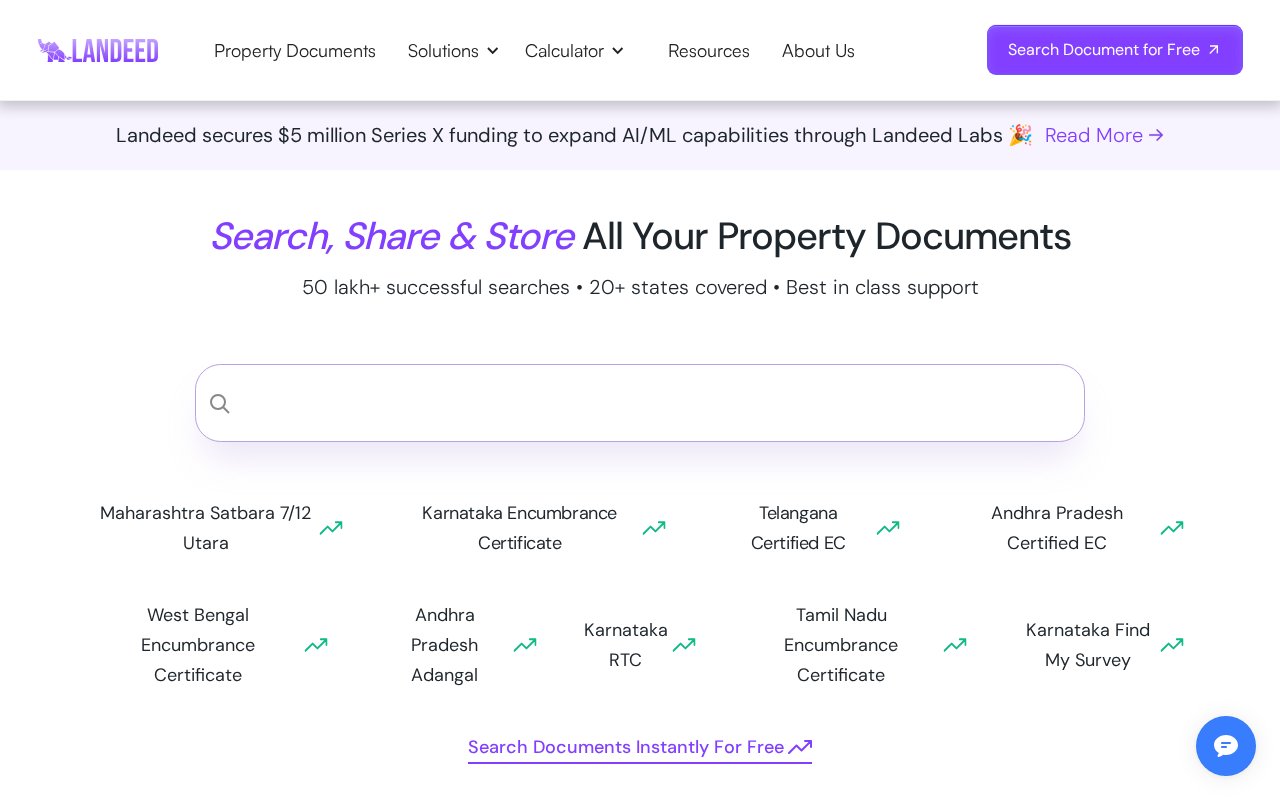Select West Bengal Encumbrance Certificate

[198, 645]
